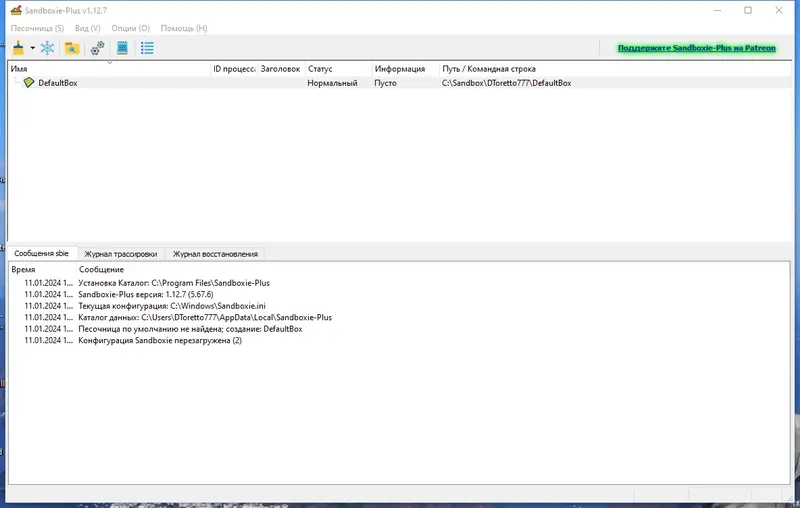
Task: Switch to the Сообщения sbie tab
Action: (41, 253)
